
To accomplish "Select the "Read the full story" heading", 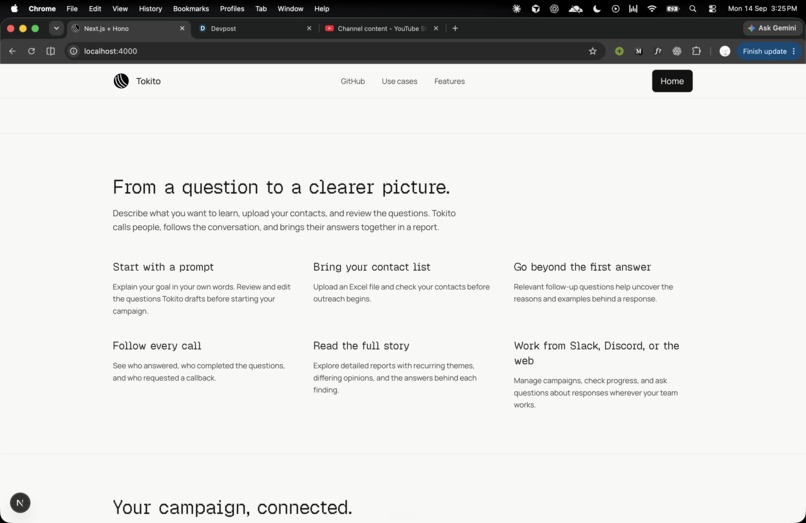I will coord(361,346).
